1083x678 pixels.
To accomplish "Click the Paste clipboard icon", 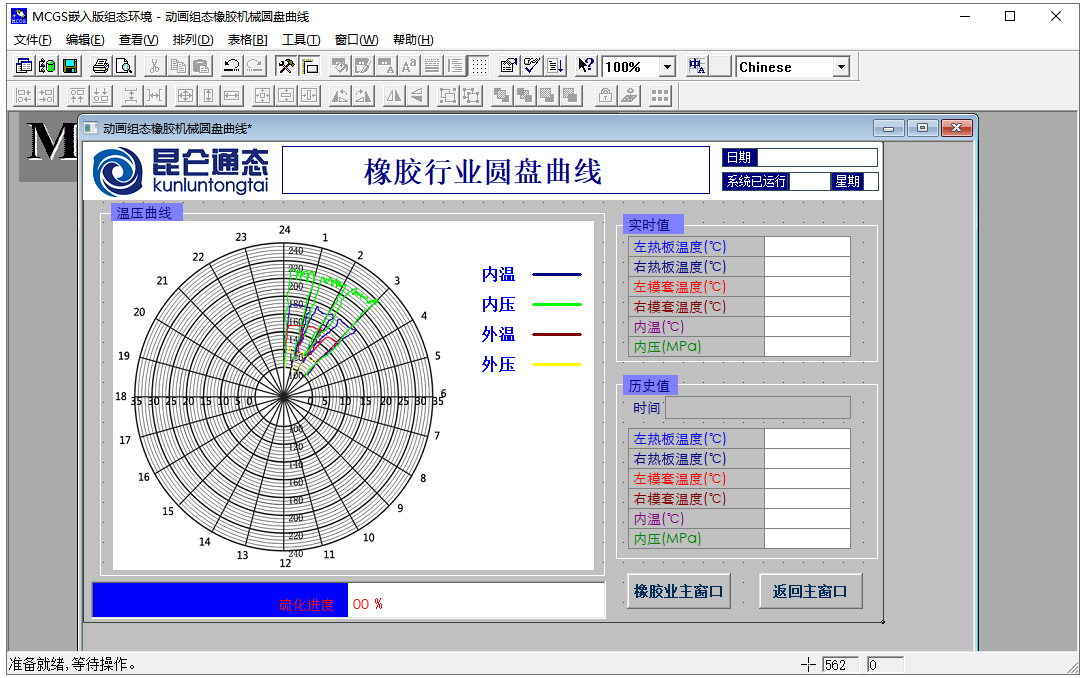I will tap(201, 66).
